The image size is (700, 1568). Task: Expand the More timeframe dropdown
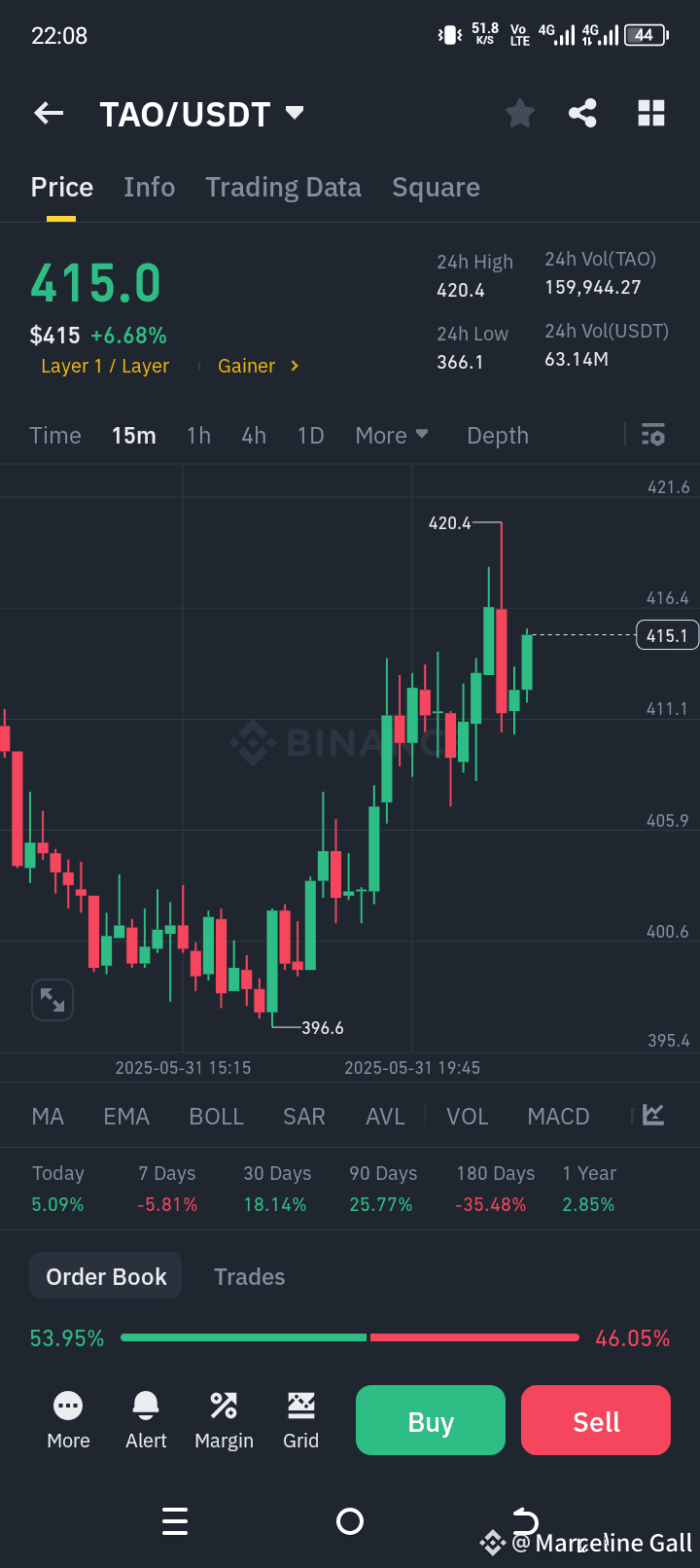click(x=392, y=435)
